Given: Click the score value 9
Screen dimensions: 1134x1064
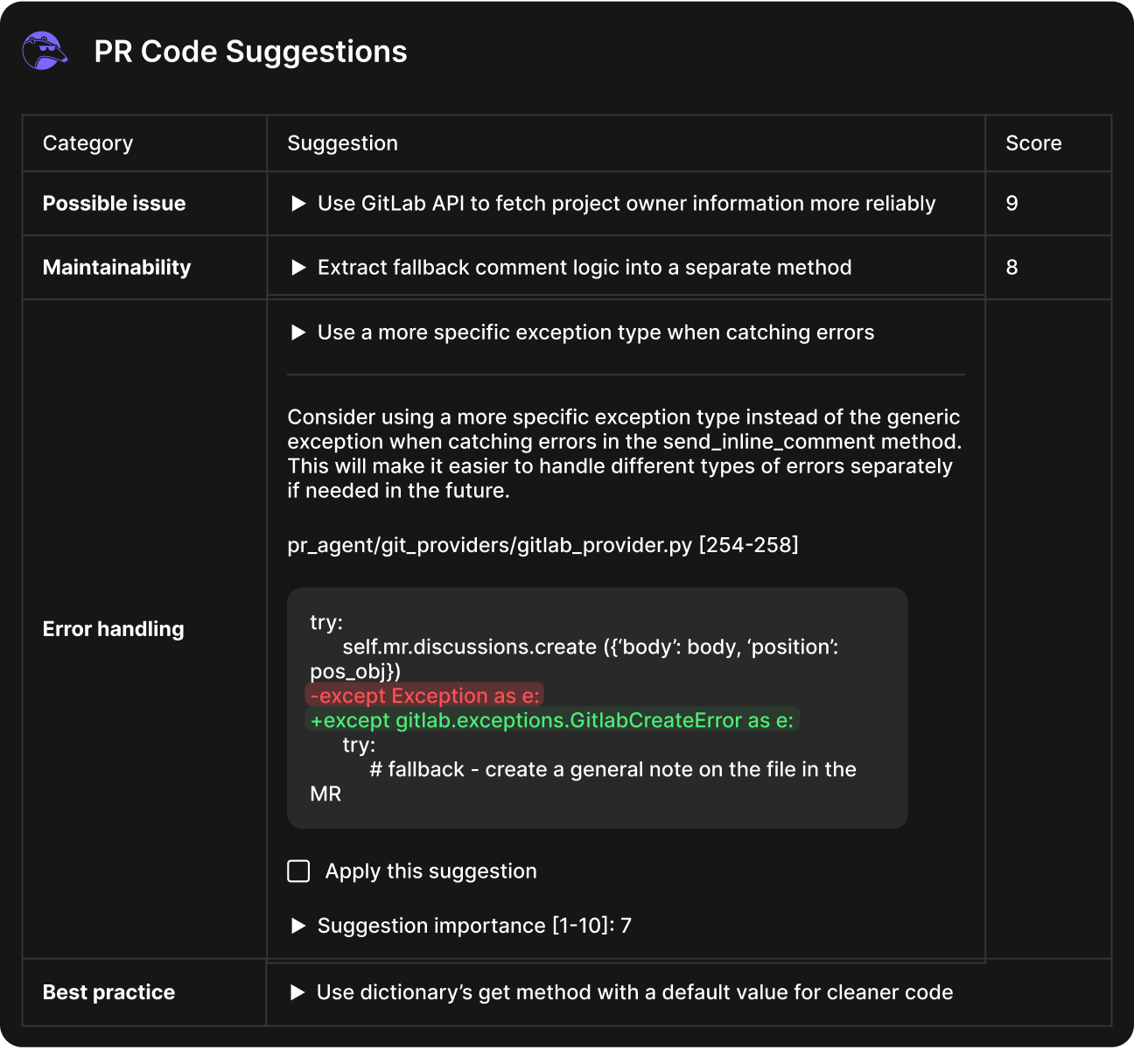Looking at the screenshot, I should point(1011,203).
